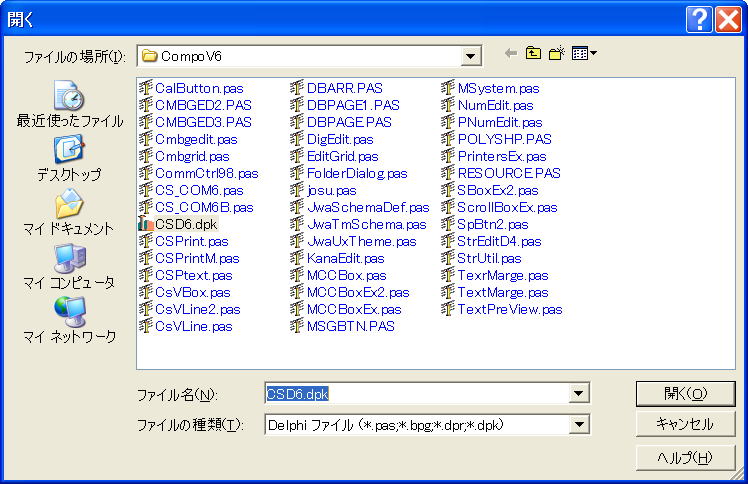748x484 pixels.
Task: Select file name CSPtext.pas
Action: (x=194, y=276)
